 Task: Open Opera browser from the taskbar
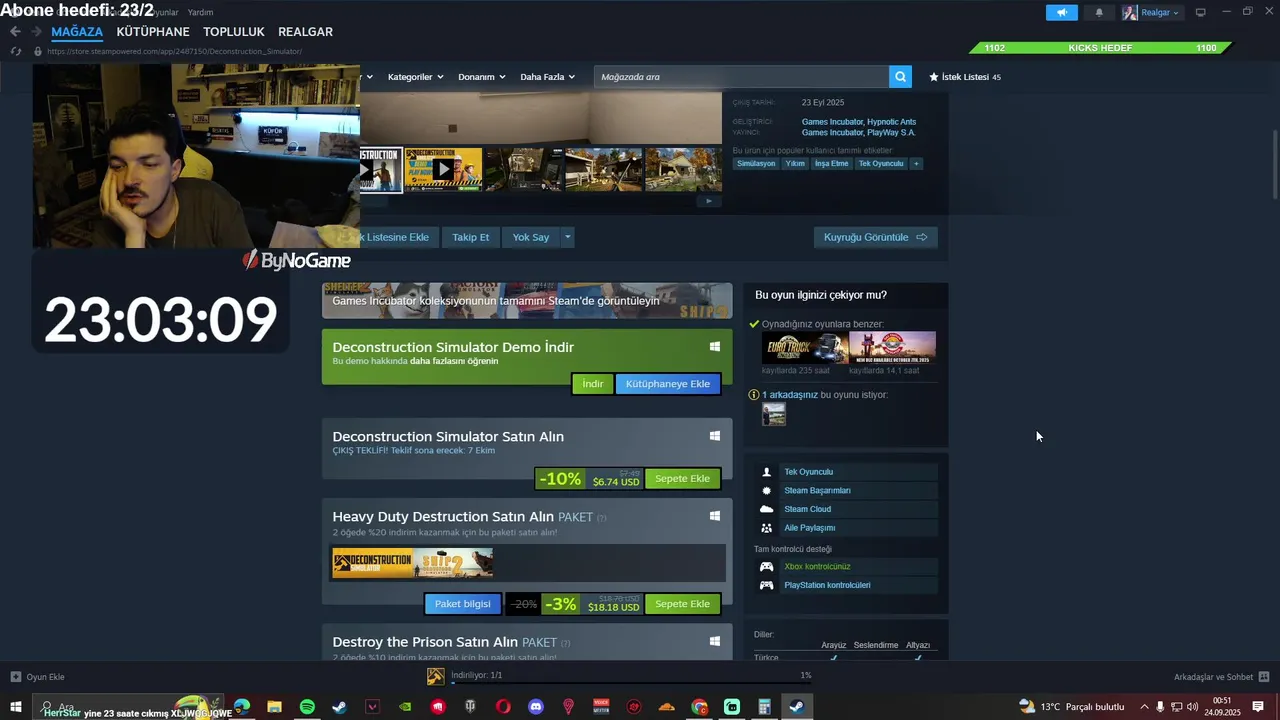tap(503, 707)
